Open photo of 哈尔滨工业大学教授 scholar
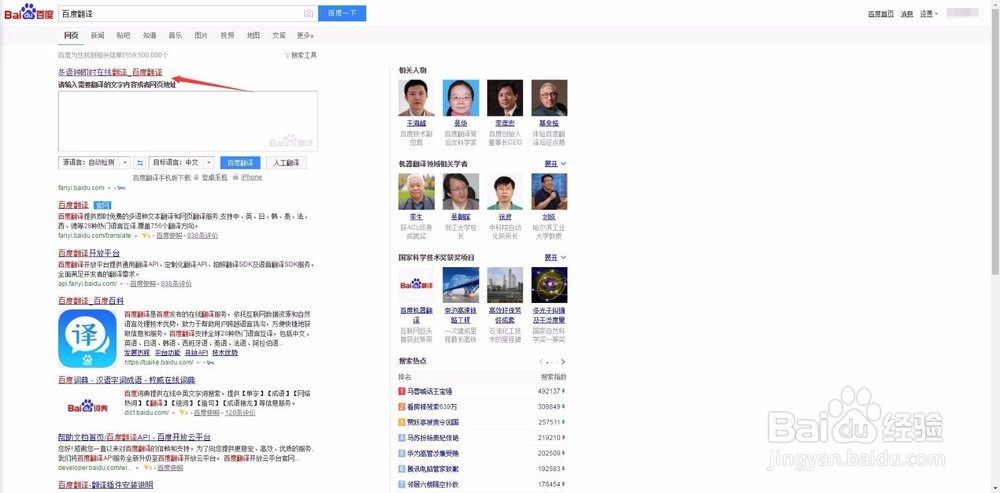The image size is (1000, 493). 549,191
